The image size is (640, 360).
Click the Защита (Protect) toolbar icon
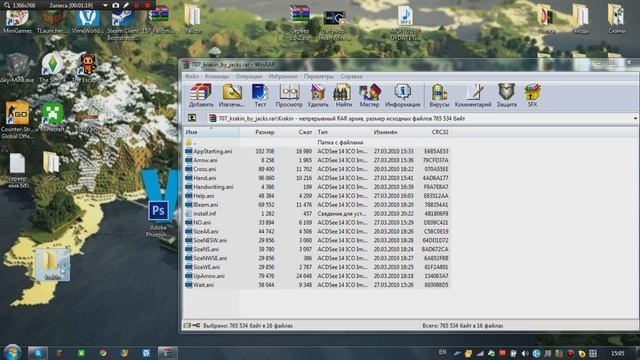(x=507, y=95)
